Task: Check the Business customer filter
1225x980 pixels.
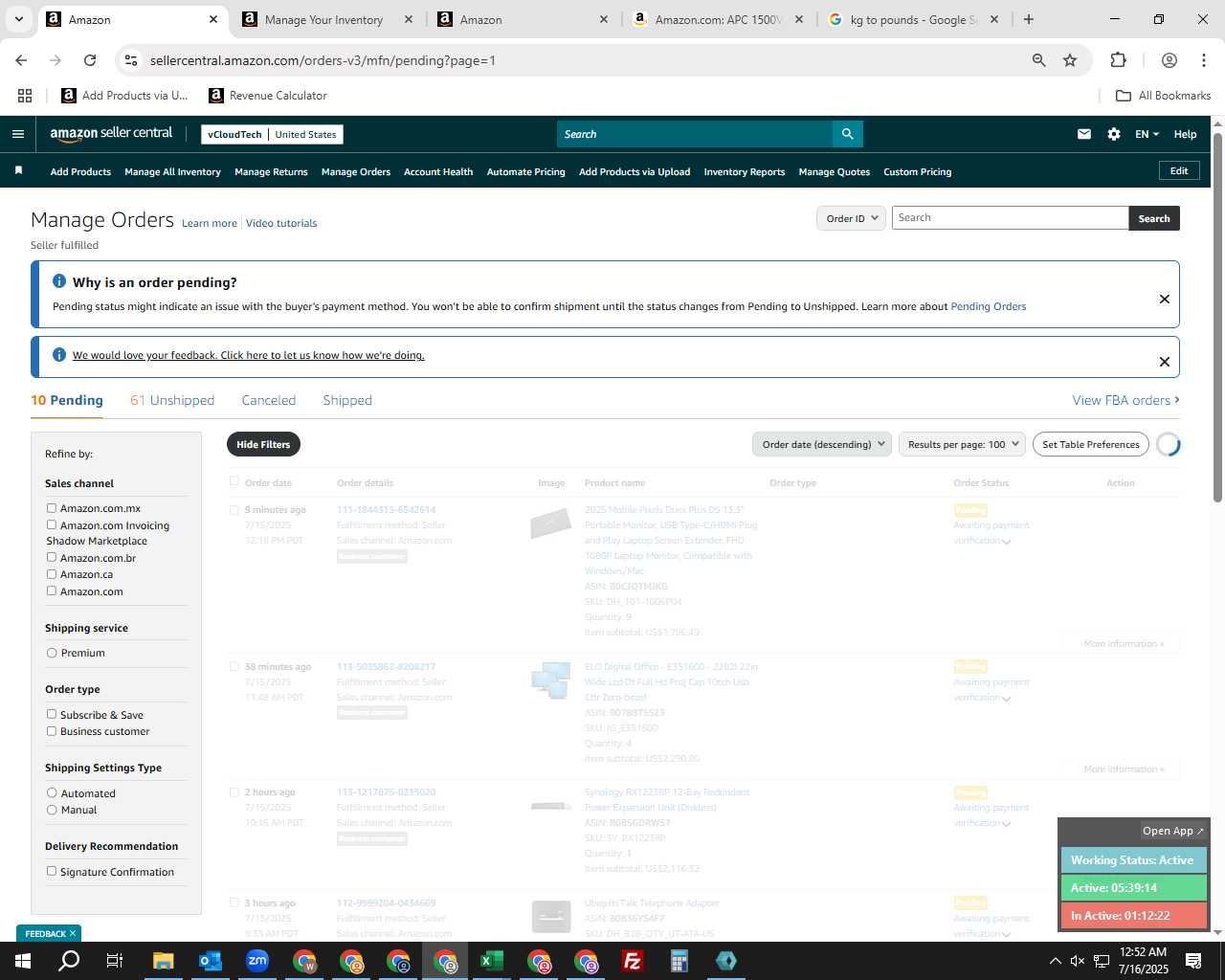Action: click(52, 731)
